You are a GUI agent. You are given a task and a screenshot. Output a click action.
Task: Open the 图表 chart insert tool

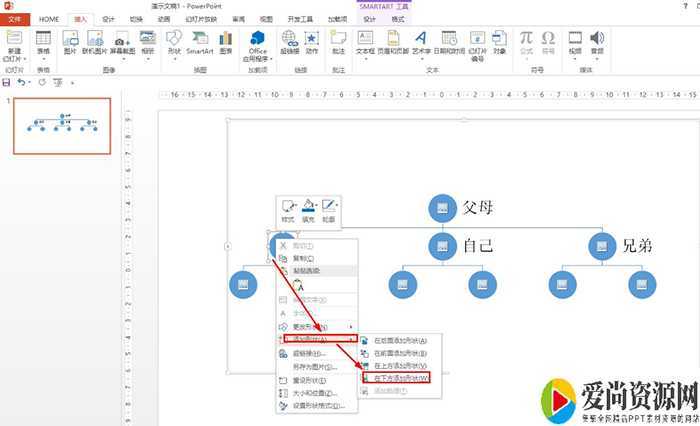[x=226, y=42]
